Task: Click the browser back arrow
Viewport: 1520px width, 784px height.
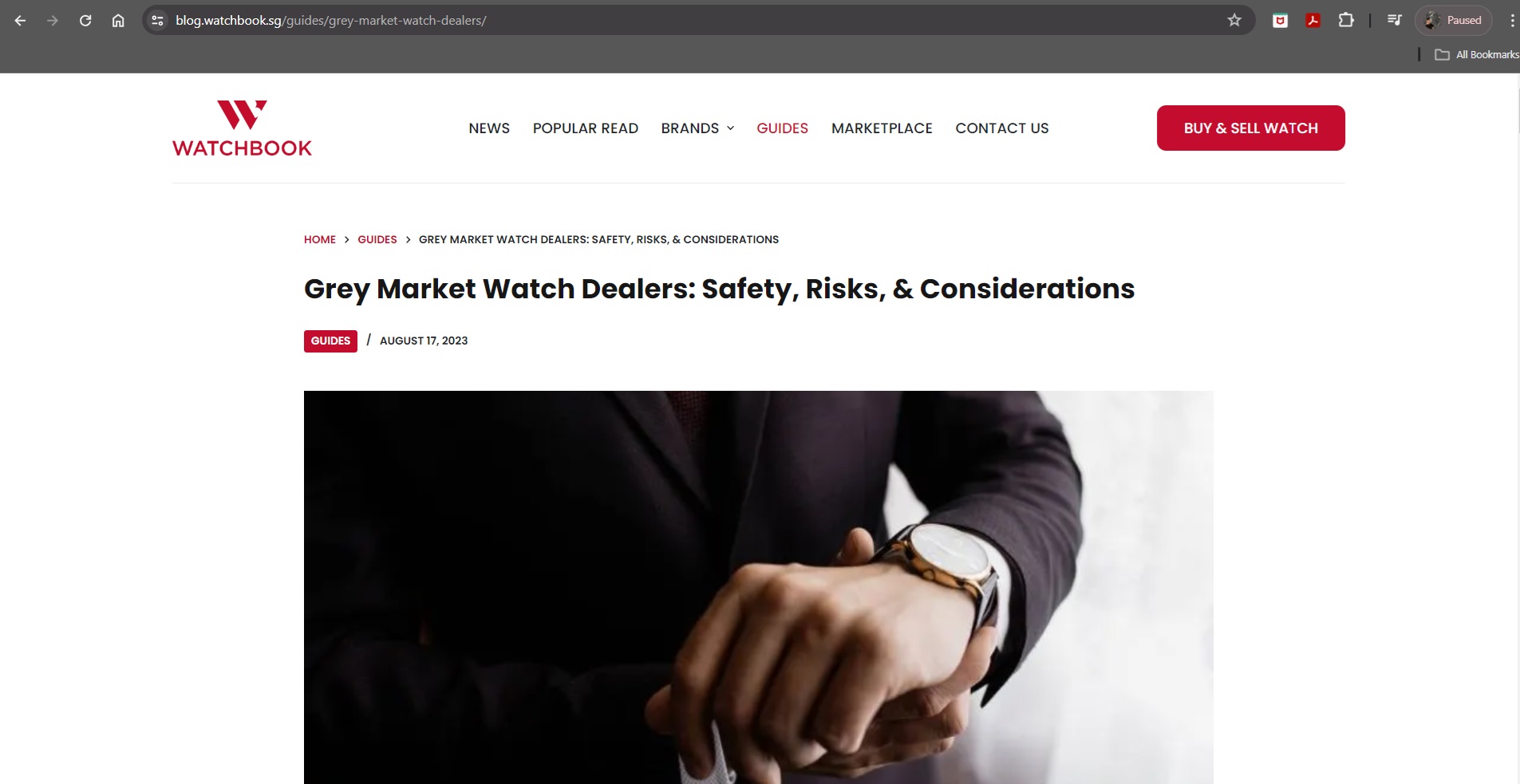Action: pos(21,21)
